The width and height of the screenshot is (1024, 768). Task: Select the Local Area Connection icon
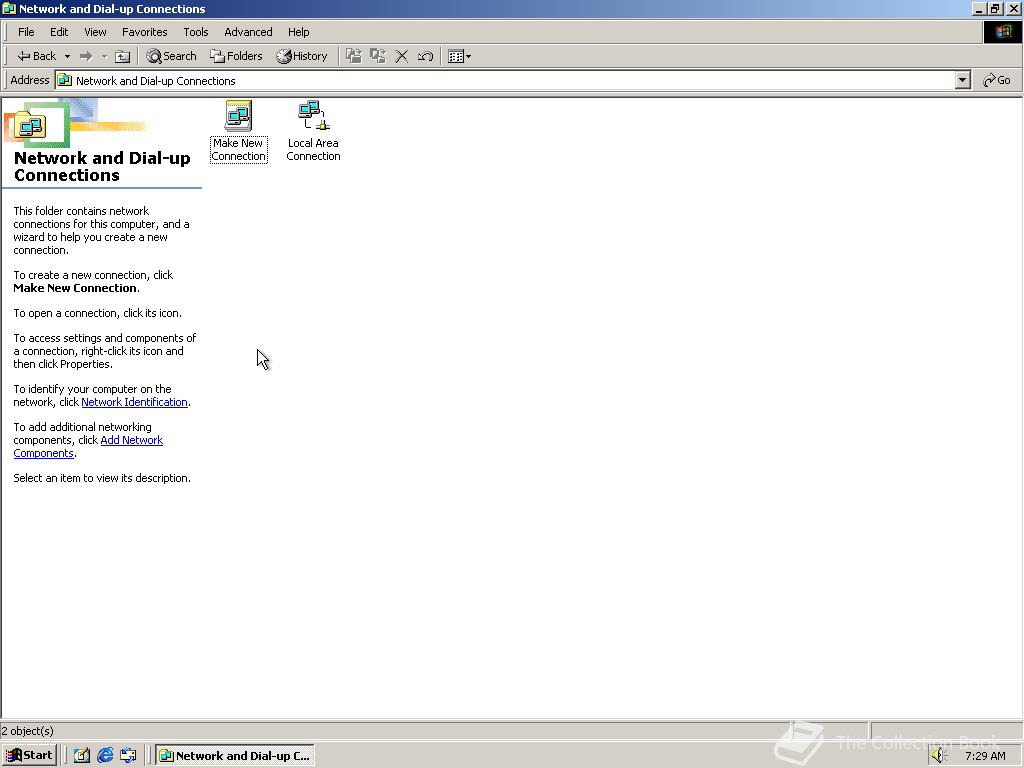(313, 131)
